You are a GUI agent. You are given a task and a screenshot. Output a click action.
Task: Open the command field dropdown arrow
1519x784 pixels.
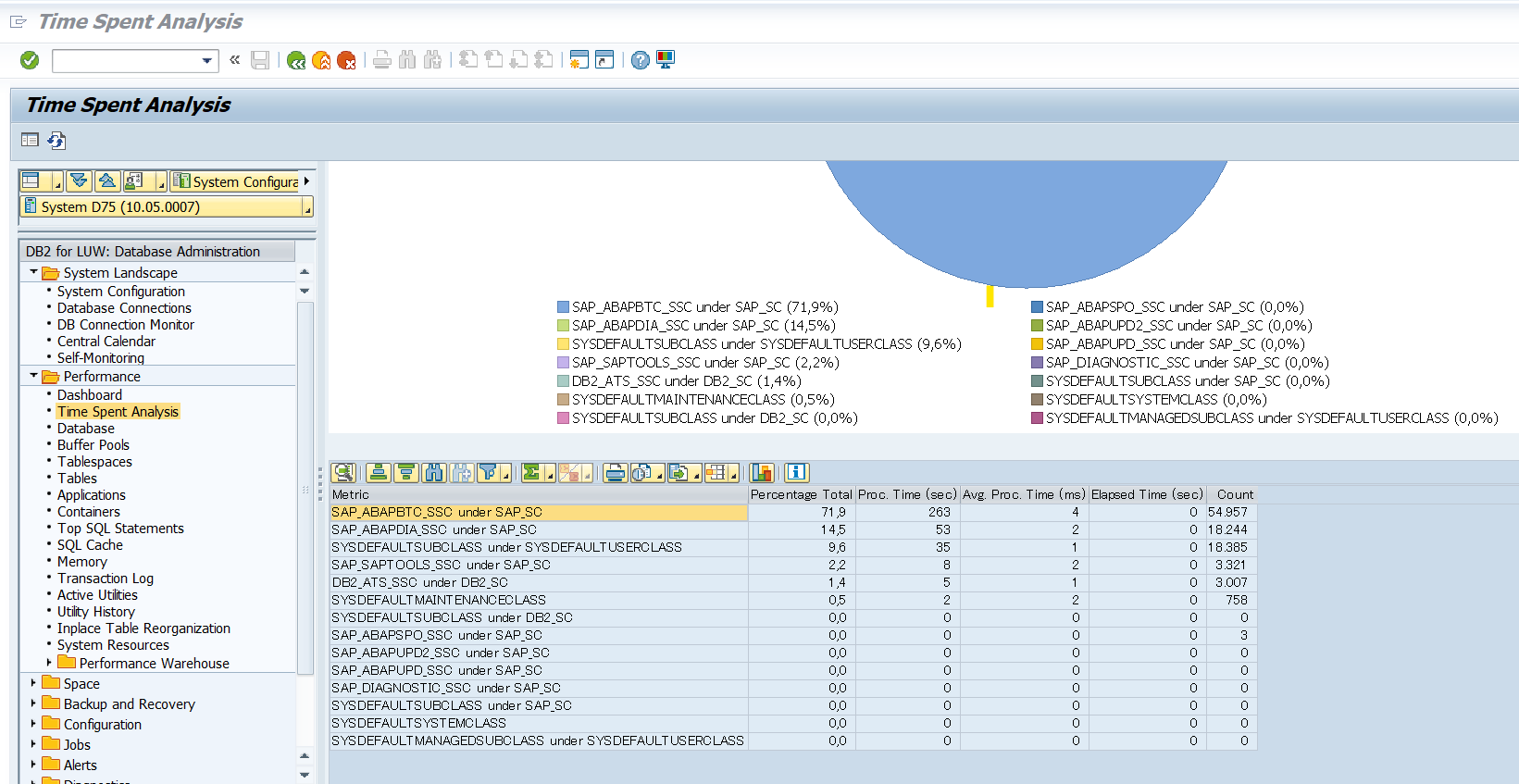point(206,61)
